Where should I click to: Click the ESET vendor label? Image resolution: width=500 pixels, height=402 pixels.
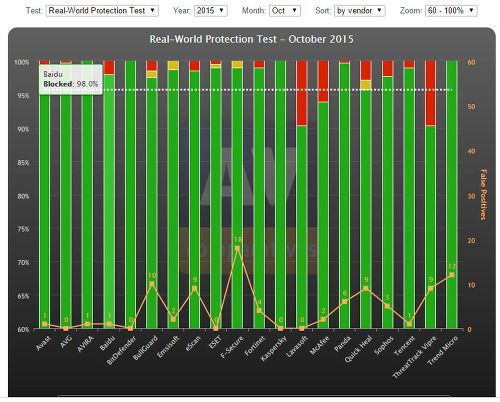(x=215, y=342)
